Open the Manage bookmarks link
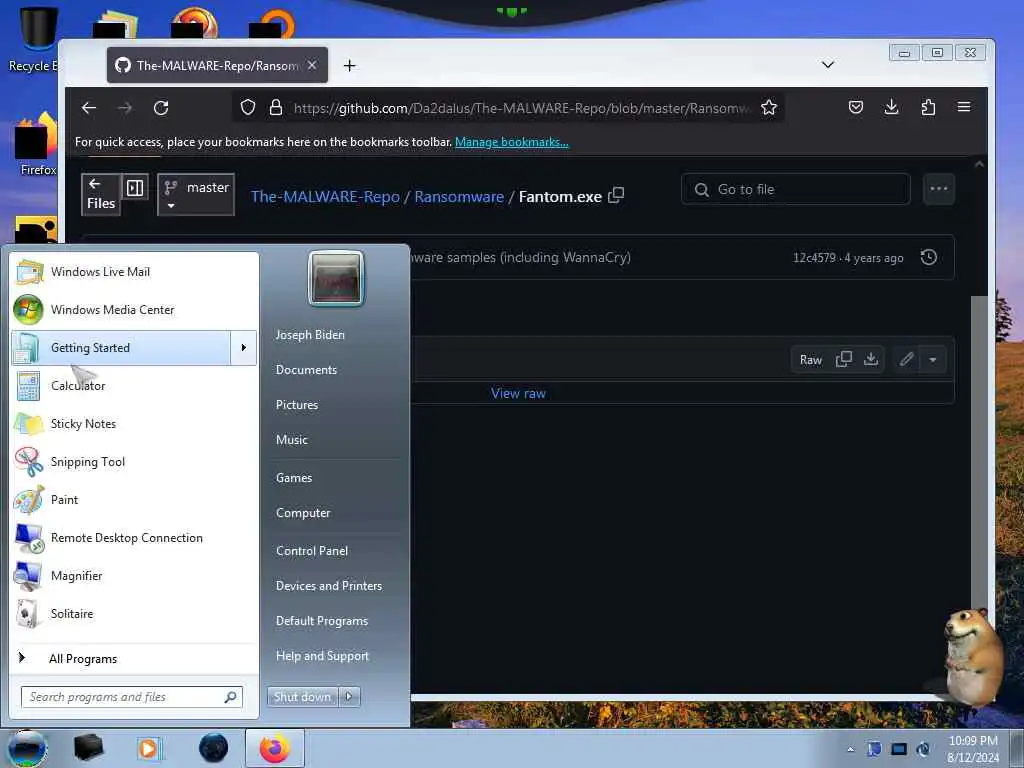Screen dimensions: 1024x768 point(511,142)
